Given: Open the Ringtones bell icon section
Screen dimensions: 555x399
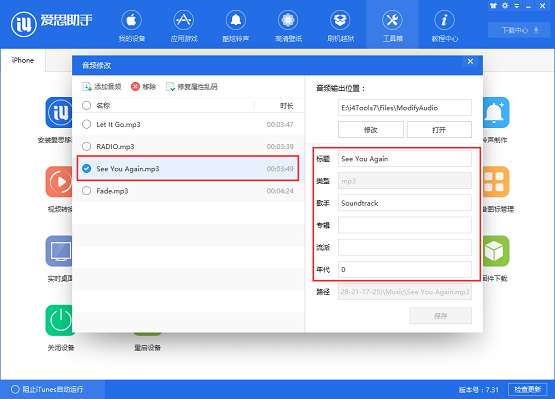Looking at the screenshot, I should pos(236,21).
